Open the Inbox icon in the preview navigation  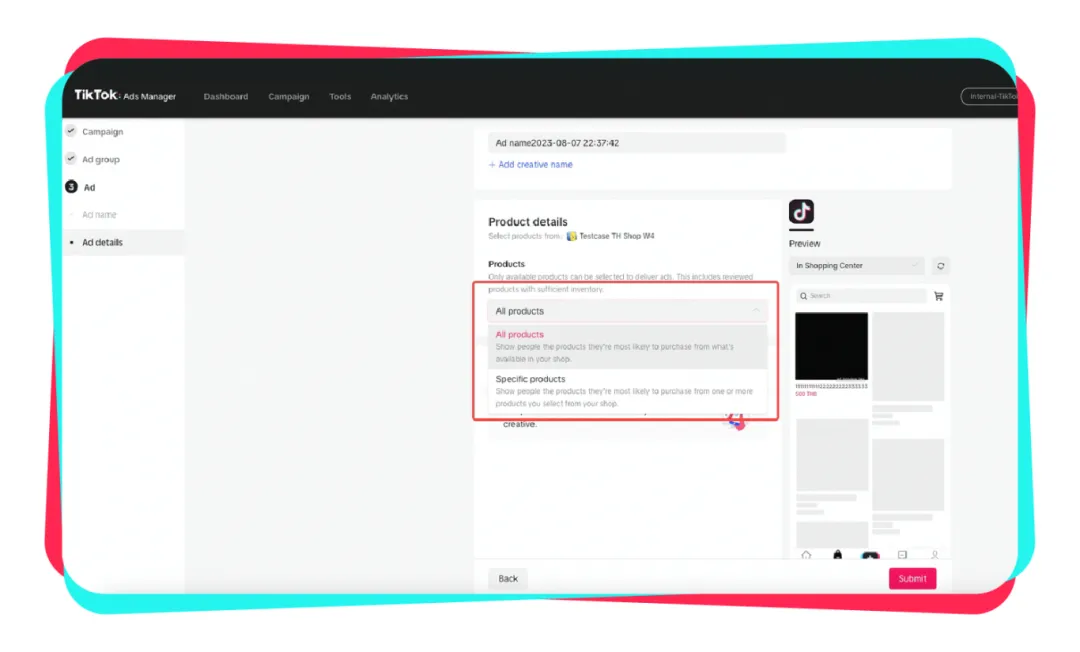[x=903, y=555]
